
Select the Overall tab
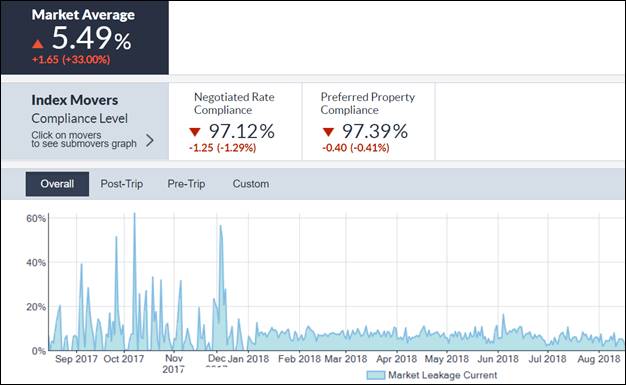click(x=57, y=184)
